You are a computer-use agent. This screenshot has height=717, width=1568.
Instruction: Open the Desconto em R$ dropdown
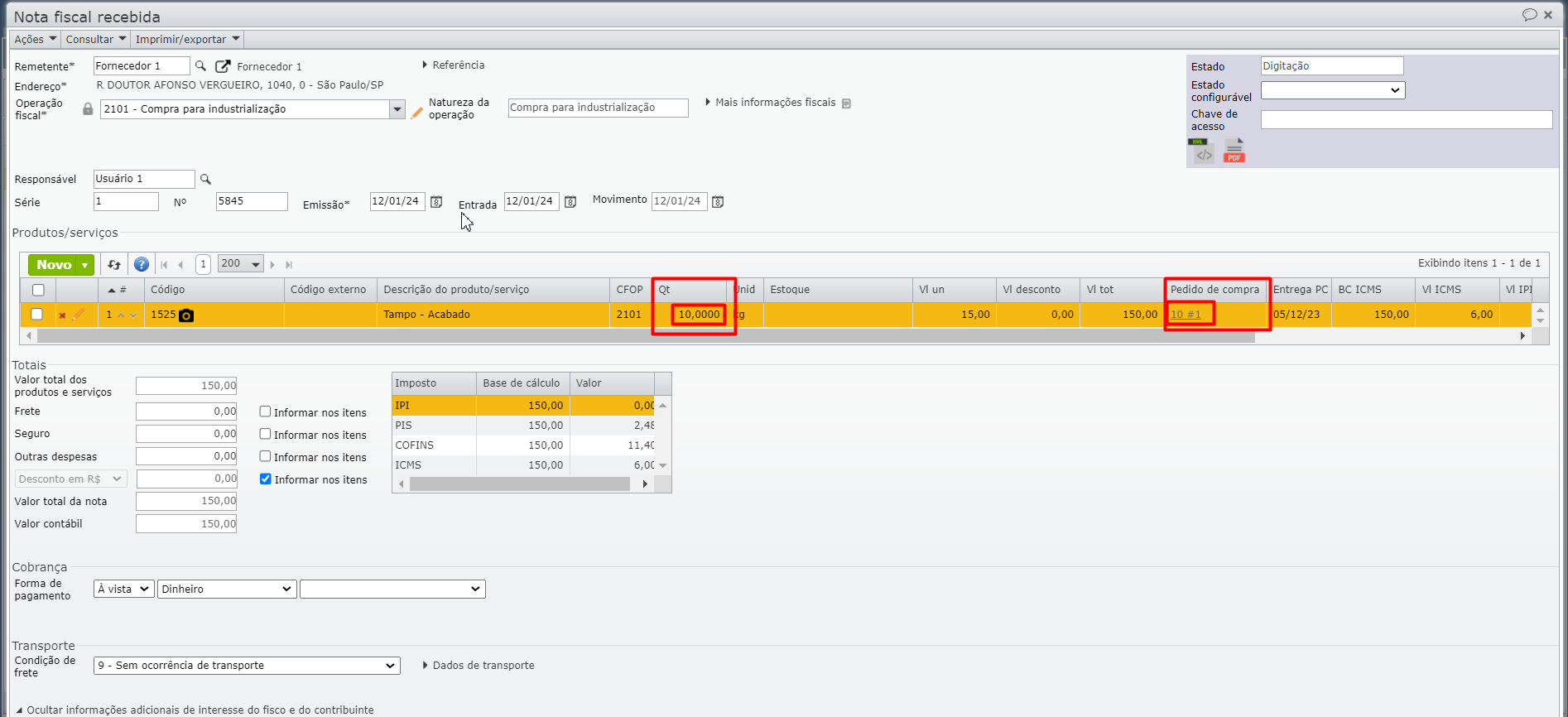pyautogui.click(x=70, y=479)
